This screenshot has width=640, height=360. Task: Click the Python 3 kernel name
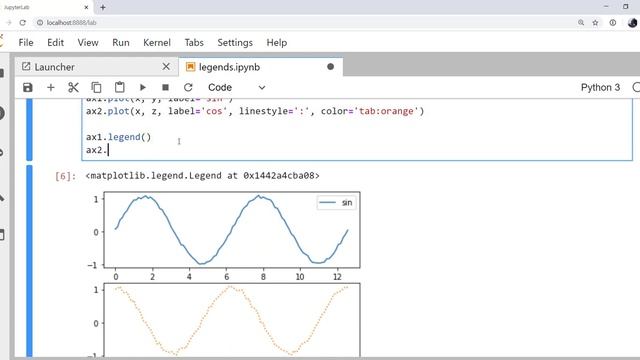[x=600, y=87]
